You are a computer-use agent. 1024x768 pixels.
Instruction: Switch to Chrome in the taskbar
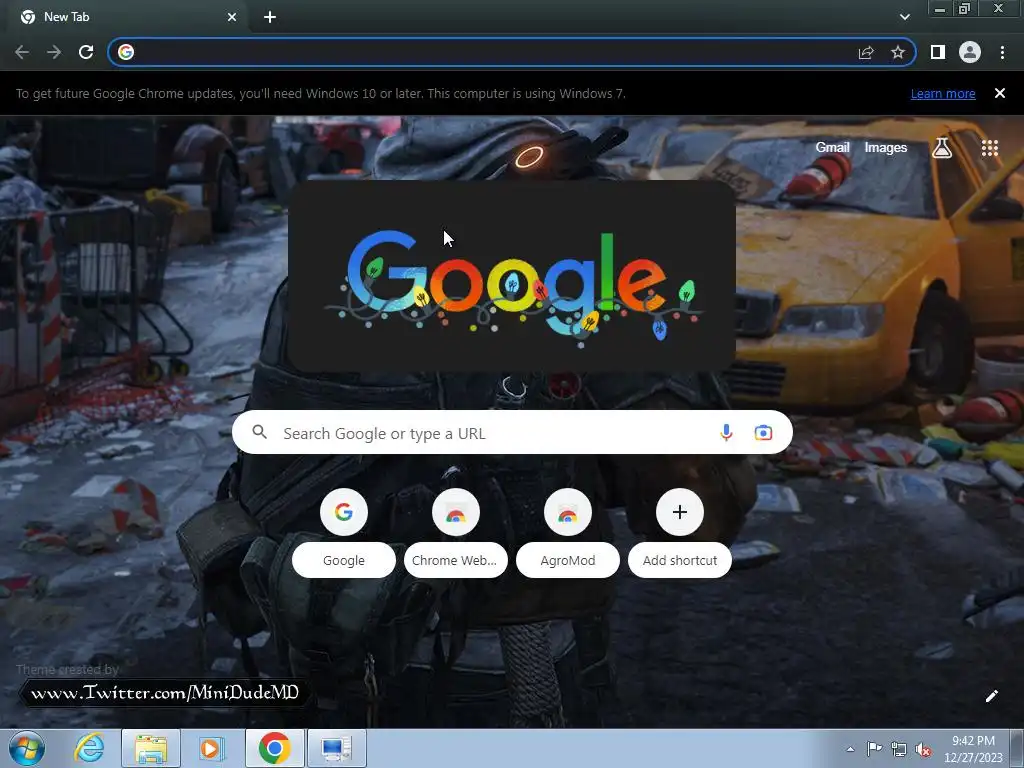(x=274, y=748)
